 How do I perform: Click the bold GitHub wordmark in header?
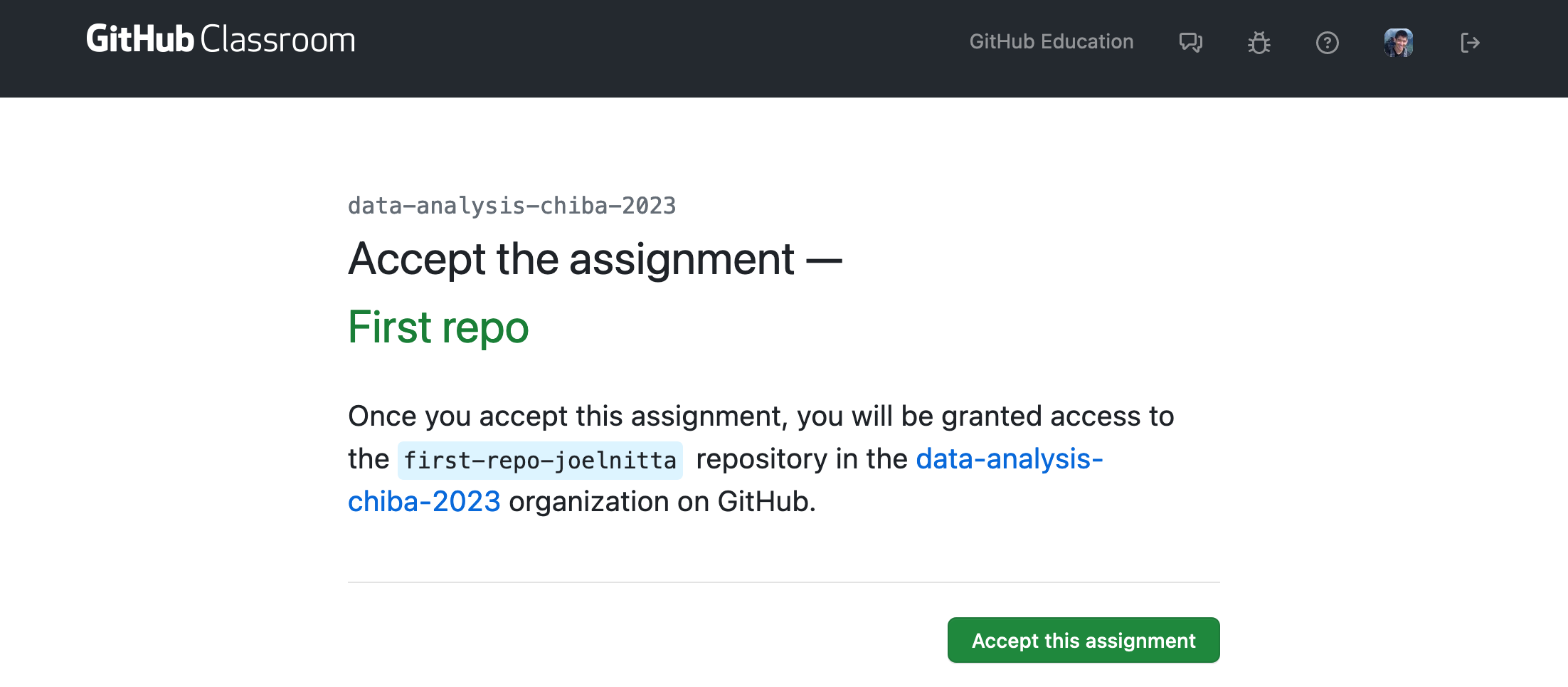[x=140, y=40]
